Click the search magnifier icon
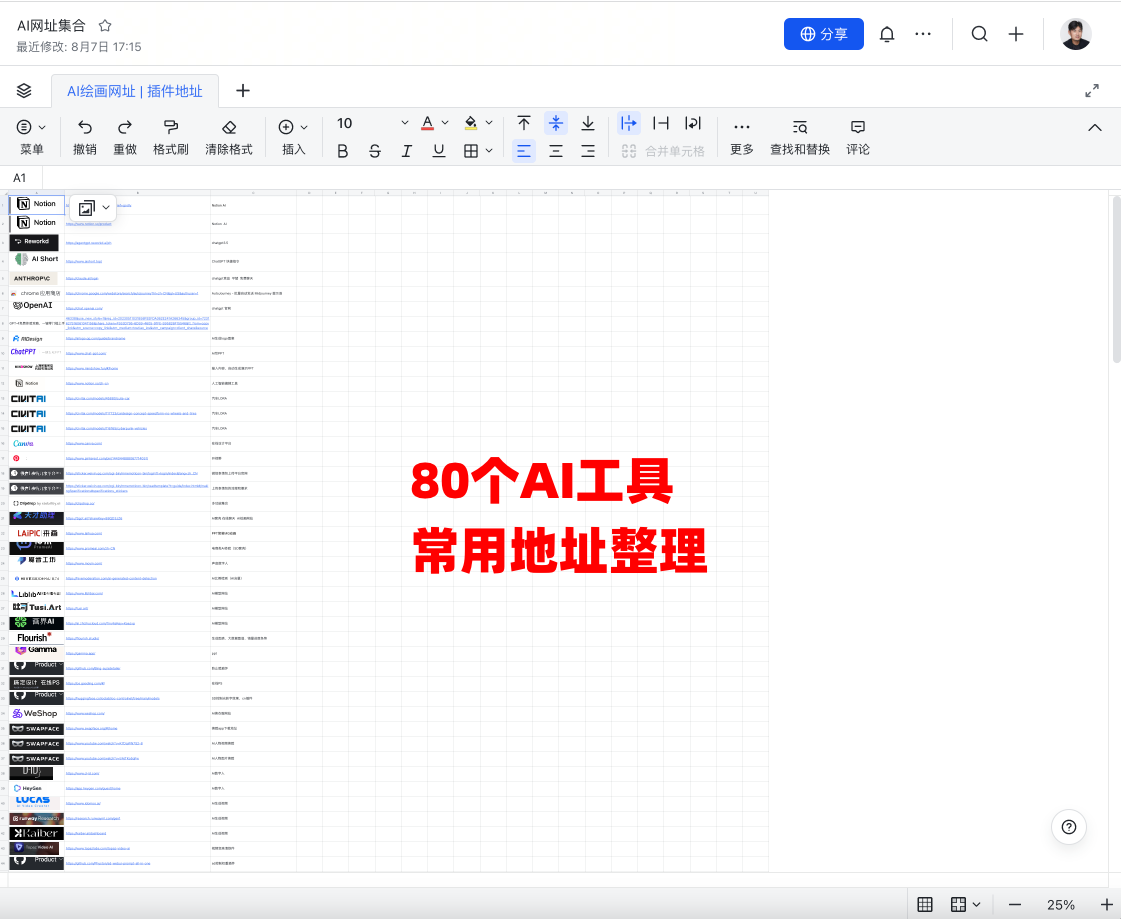Screen dimensions: 1121x919 click(x=979, y=34)
